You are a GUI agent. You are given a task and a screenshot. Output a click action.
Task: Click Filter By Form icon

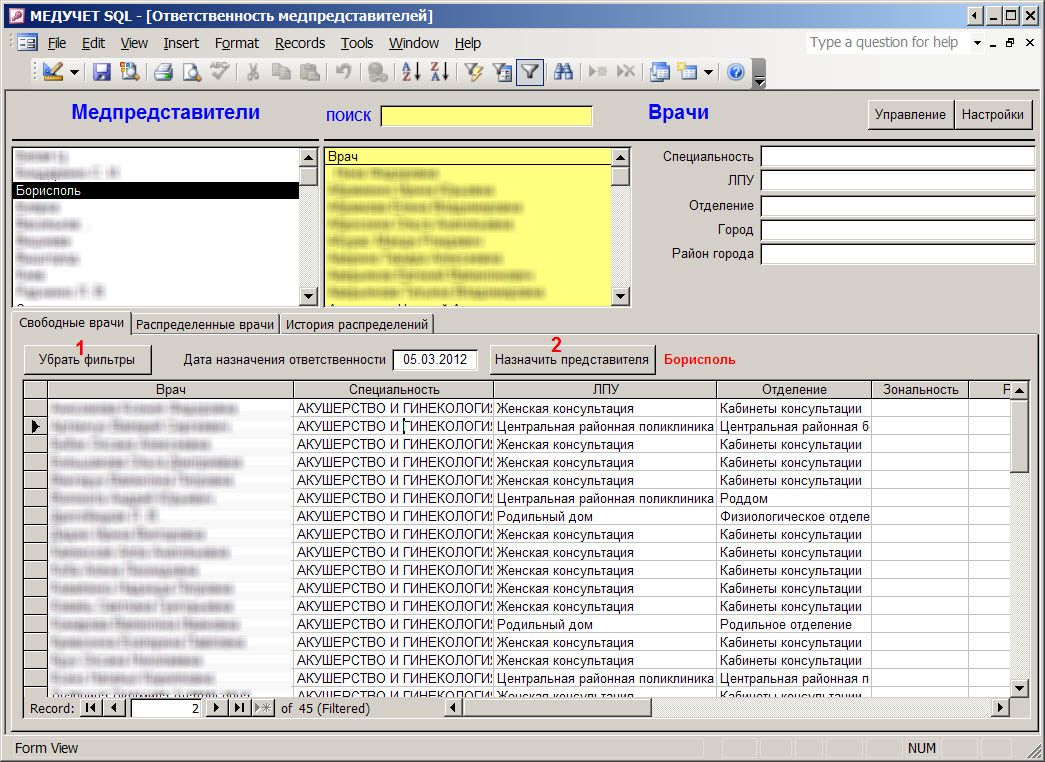click(502, 71)
